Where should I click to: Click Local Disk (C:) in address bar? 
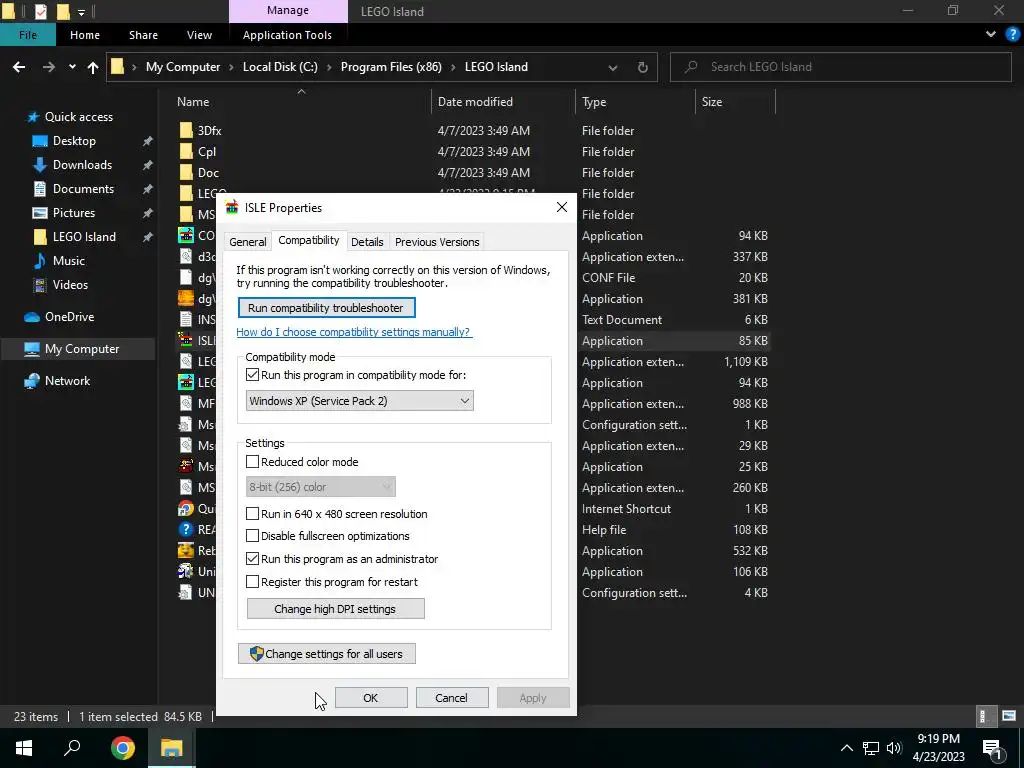(x=280, y=67)
